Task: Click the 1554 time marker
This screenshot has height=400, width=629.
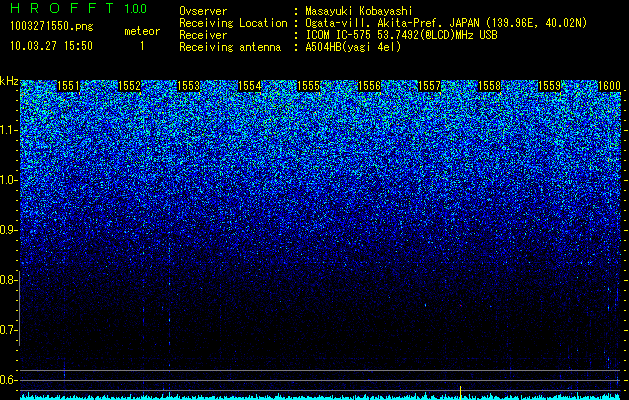Action: click(250, 86)
